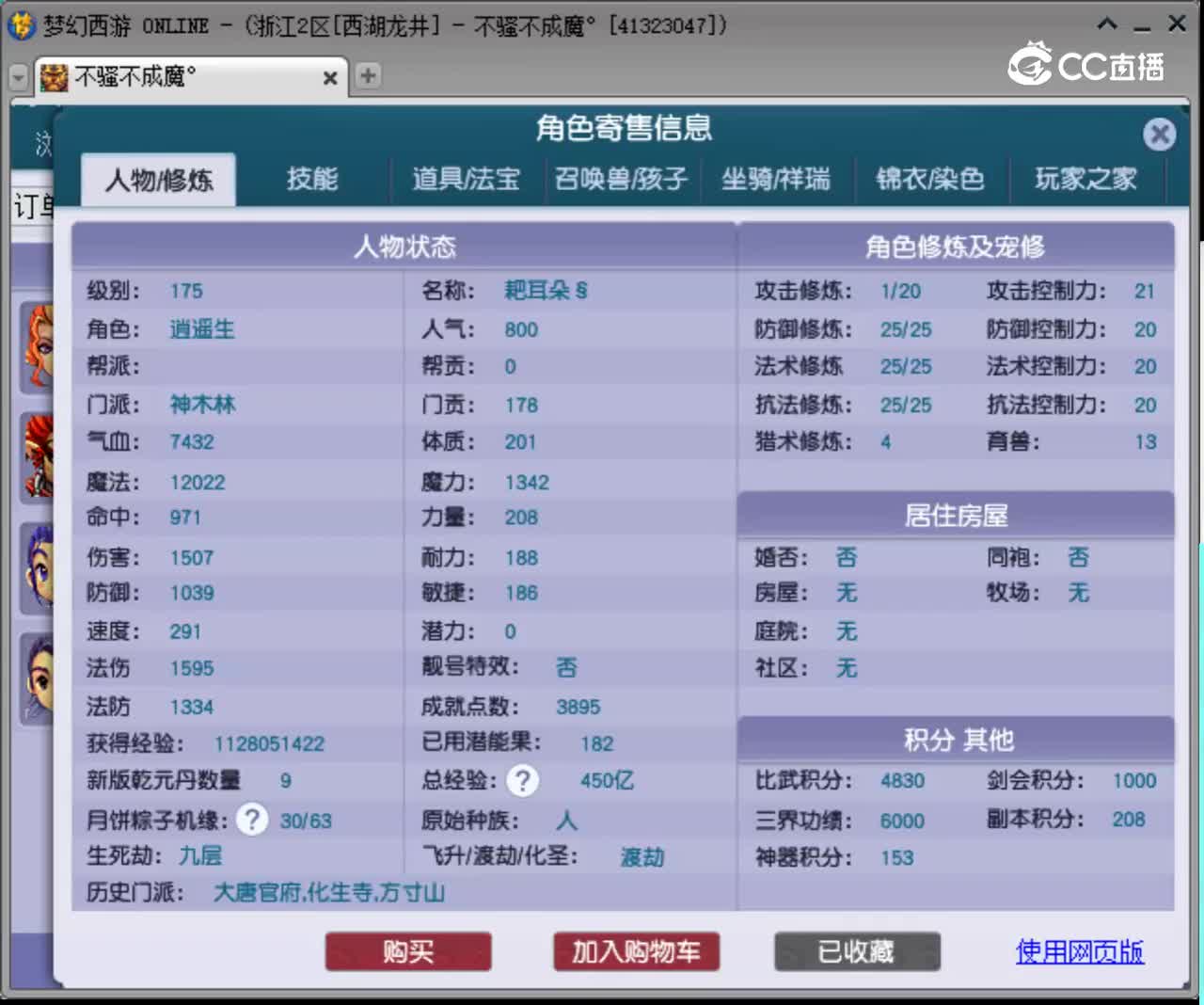Click the 副本积分 value 208

(x=1129, y=819)
